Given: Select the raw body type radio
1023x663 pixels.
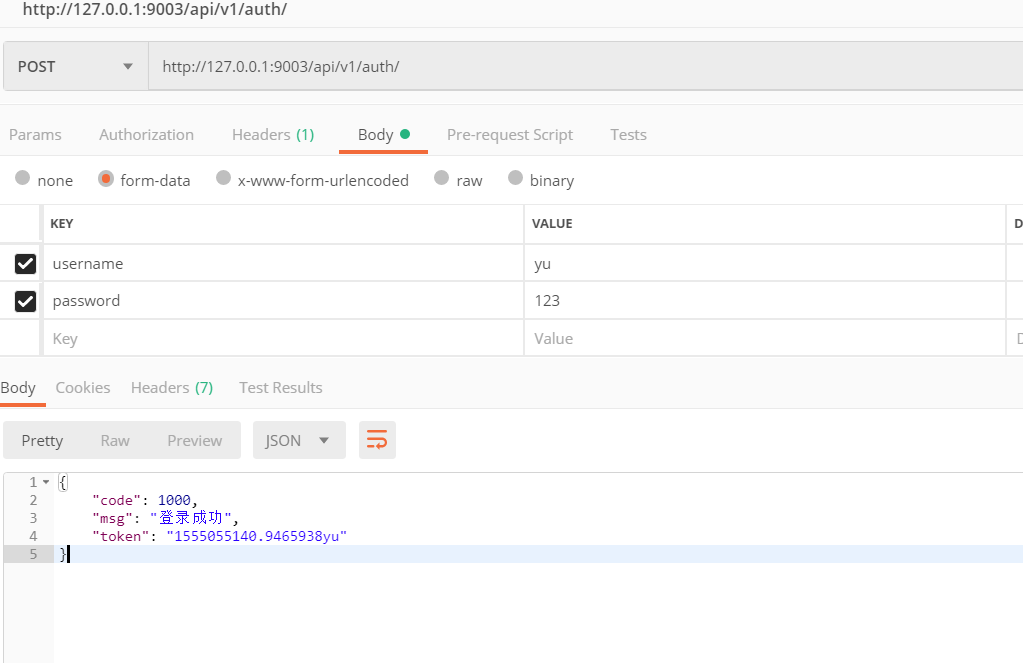Looking at the screenshot, I should 442,178.
